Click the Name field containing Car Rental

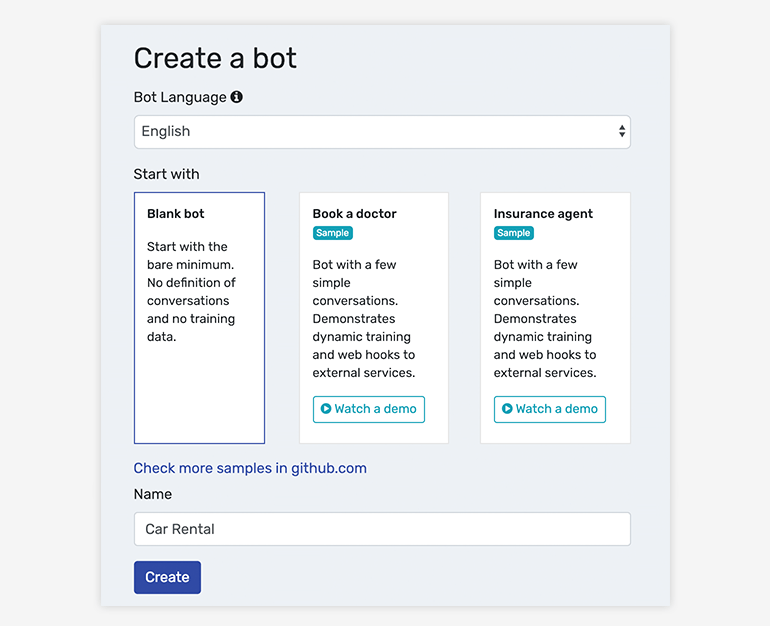point(382,529)
